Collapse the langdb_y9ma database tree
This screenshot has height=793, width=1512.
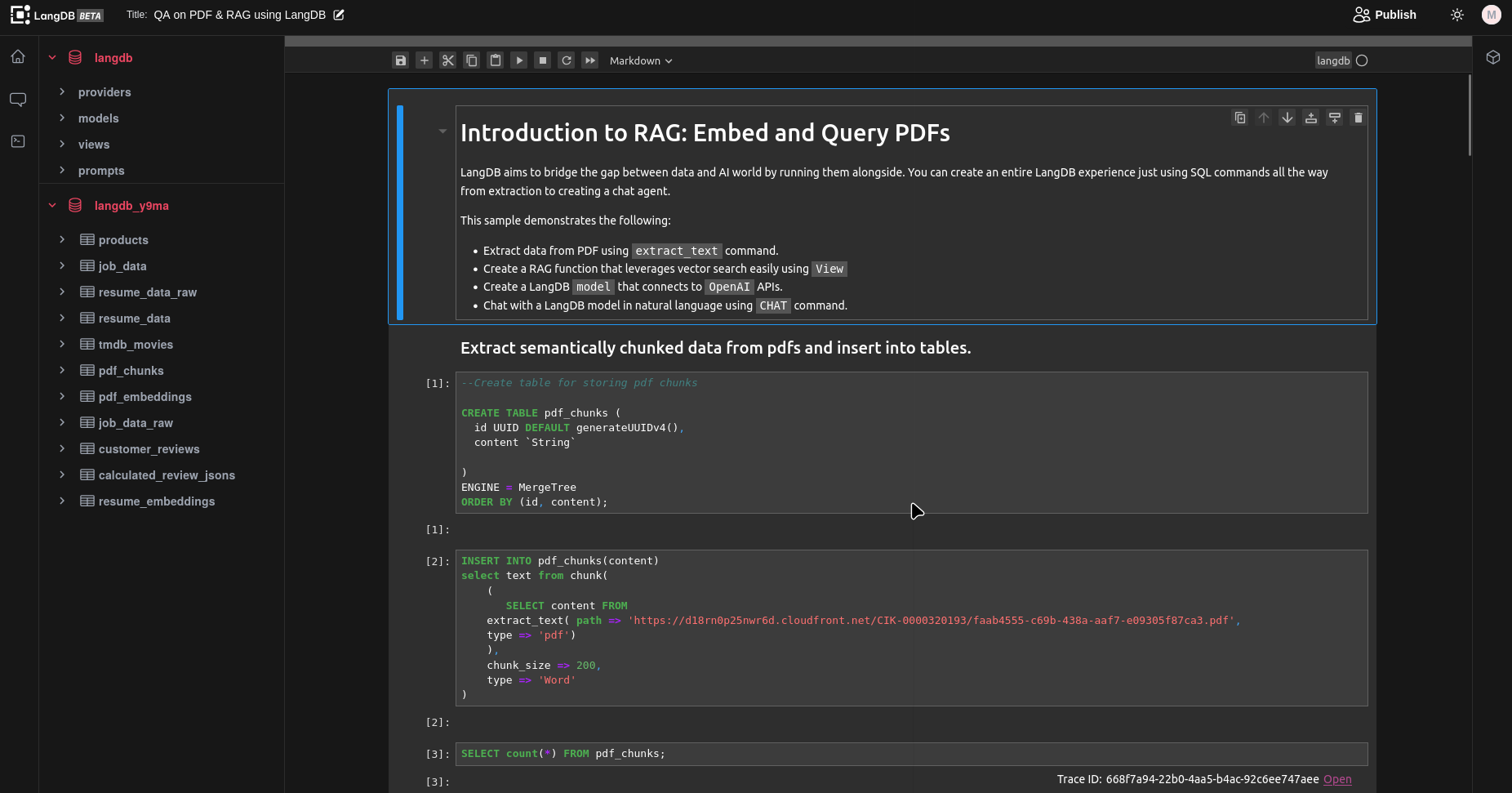tap(52, 206)
